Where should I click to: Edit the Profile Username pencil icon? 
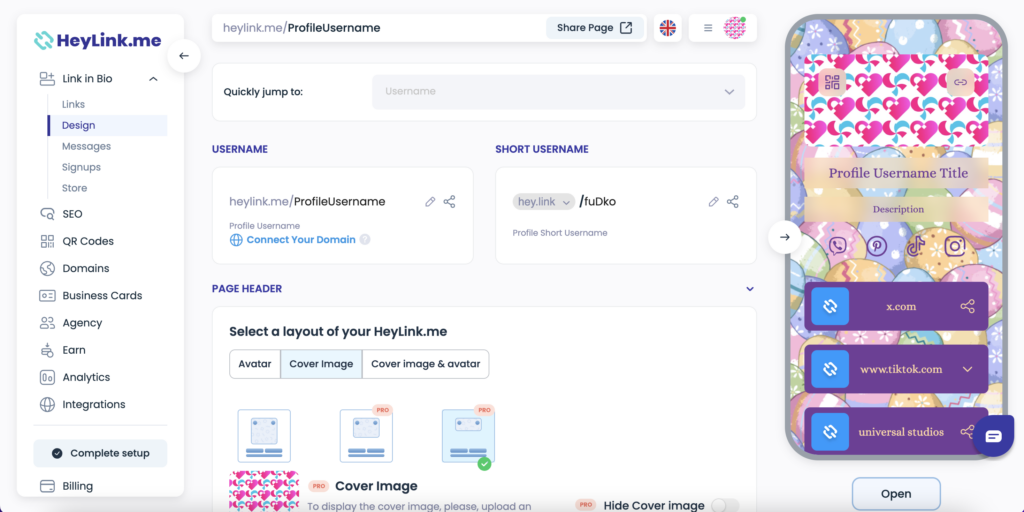(x=430, y=202)
